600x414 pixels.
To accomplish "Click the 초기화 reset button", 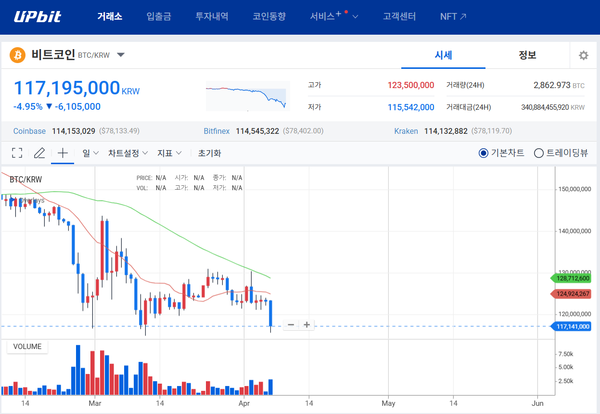I will 209,153.
